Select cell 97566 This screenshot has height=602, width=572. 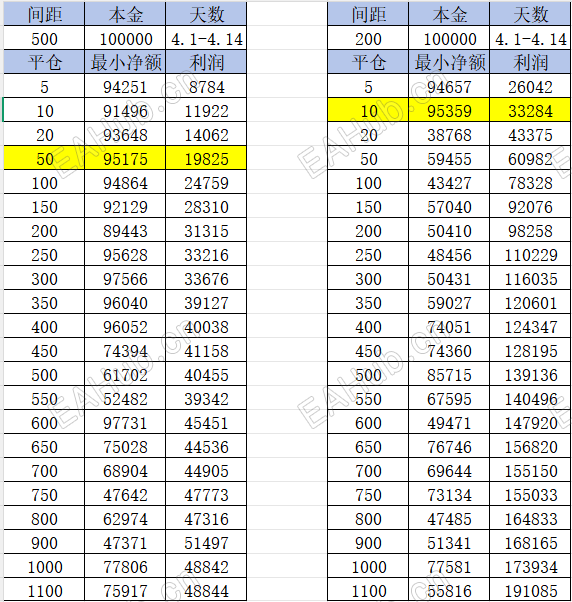click(x=125, y=278)
